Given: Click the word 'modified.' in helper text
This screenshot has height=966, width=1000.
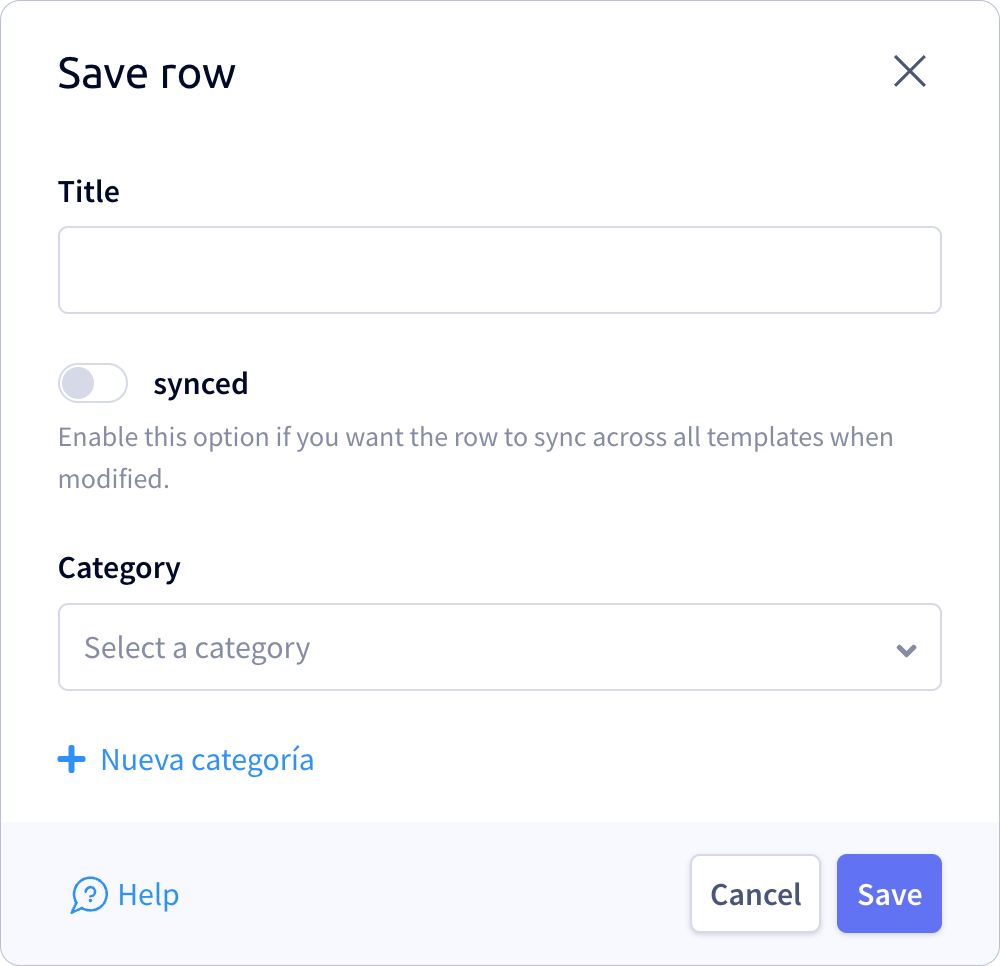Looking at the screenshot, I should [x=114, y=479].
